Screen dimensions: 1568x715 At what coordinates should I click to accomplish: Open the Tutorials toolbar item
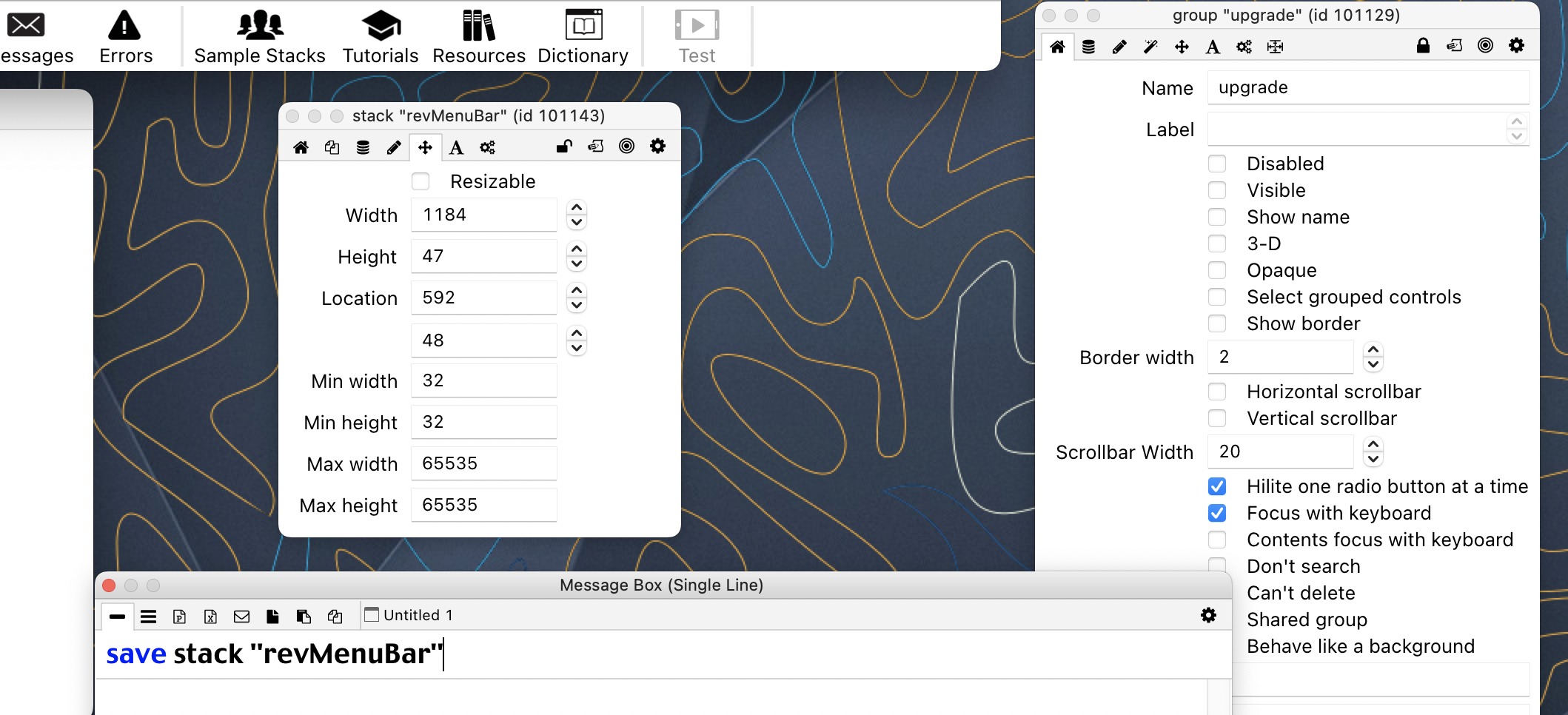point(381,37)
